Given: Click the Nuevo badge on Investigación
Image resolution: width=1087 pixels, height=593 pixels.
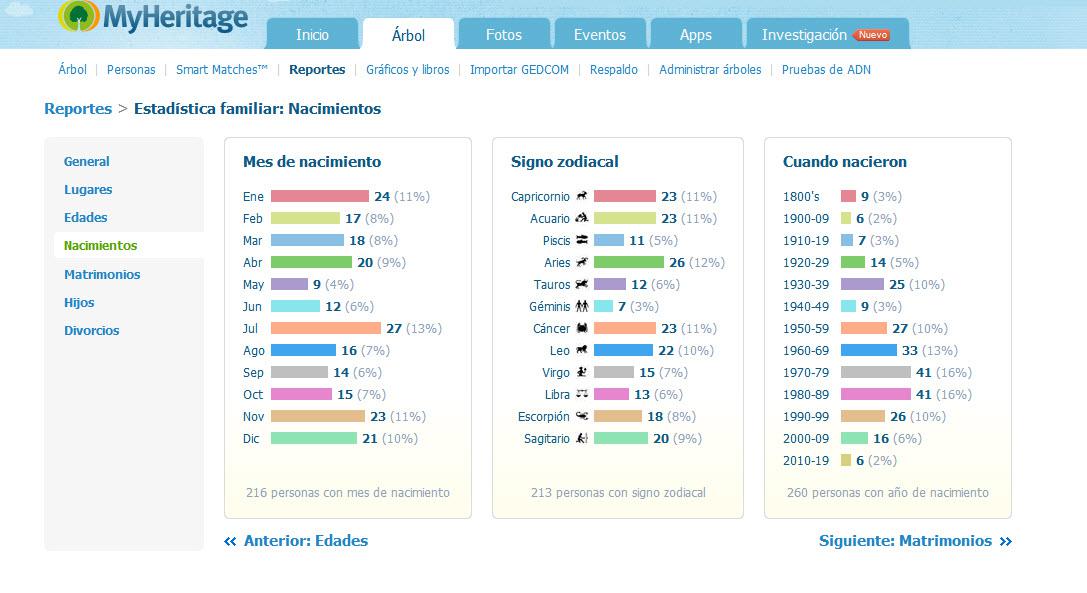Looking at the screenshot, I should tap(872, 35).
